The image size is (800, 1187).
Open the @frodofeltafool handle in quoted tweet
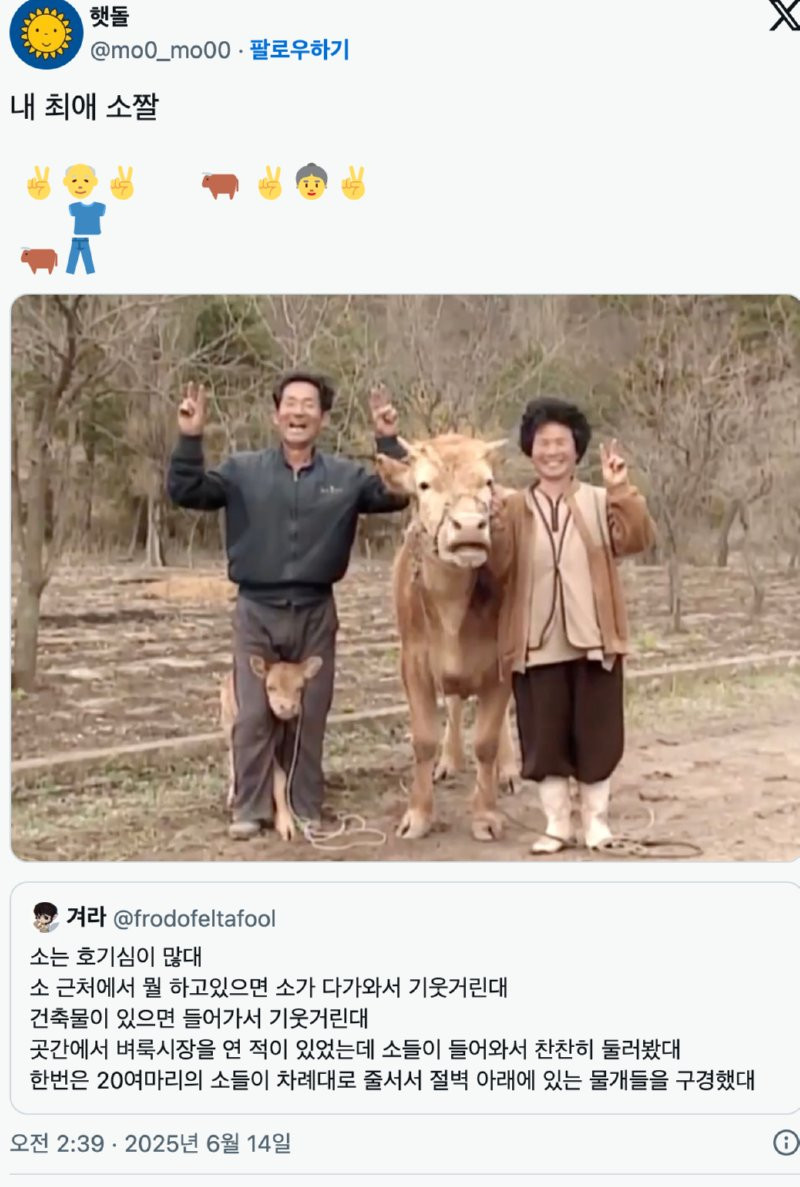195,918
